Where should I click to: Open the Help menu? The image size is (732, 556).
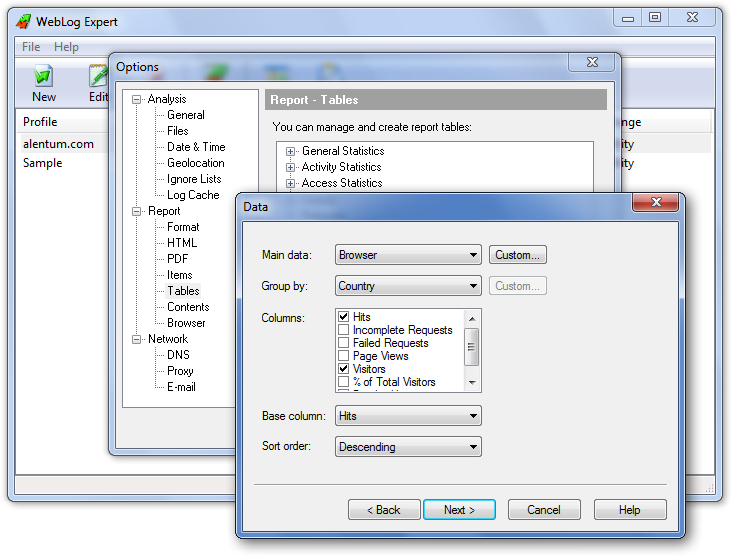click(66, 47)
